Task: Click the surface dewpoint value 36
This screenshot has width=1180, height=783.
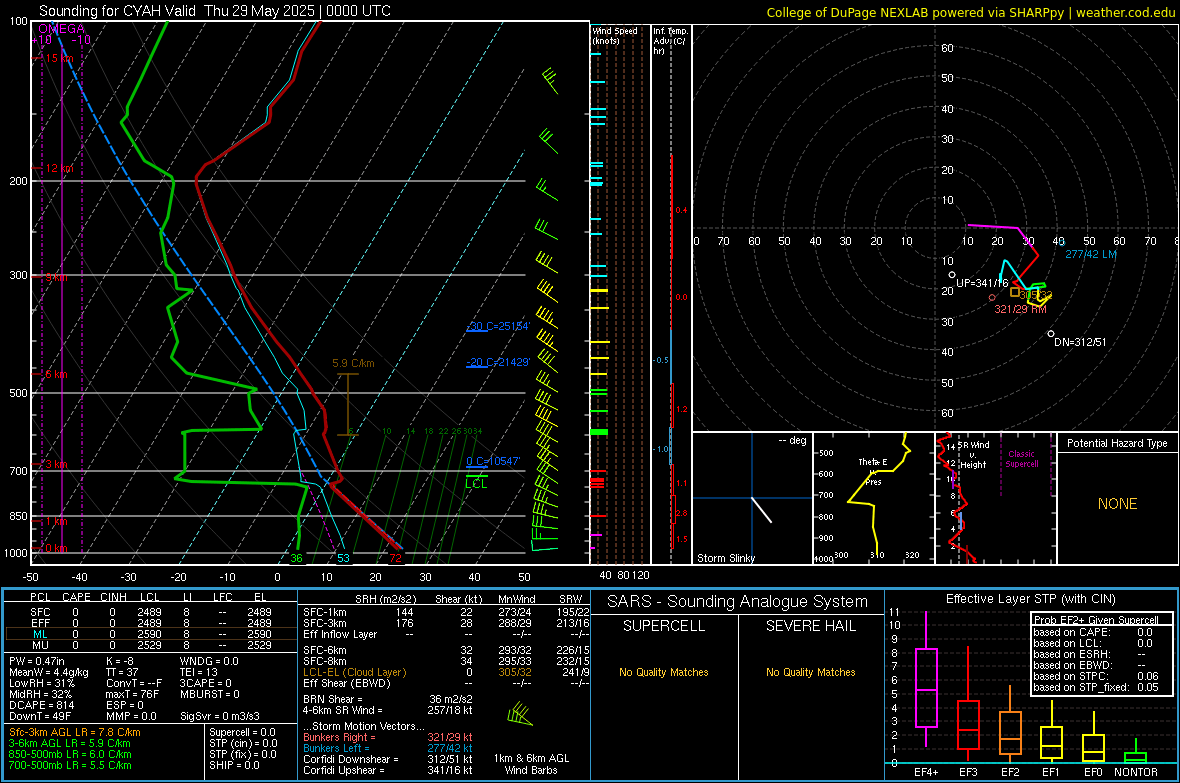Action: coord(297,558)
